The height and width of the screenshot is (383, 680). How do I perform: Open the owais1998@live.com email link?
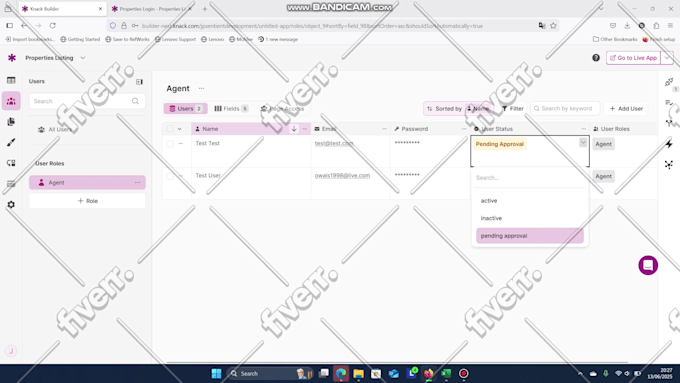click(x=342, y=175)
